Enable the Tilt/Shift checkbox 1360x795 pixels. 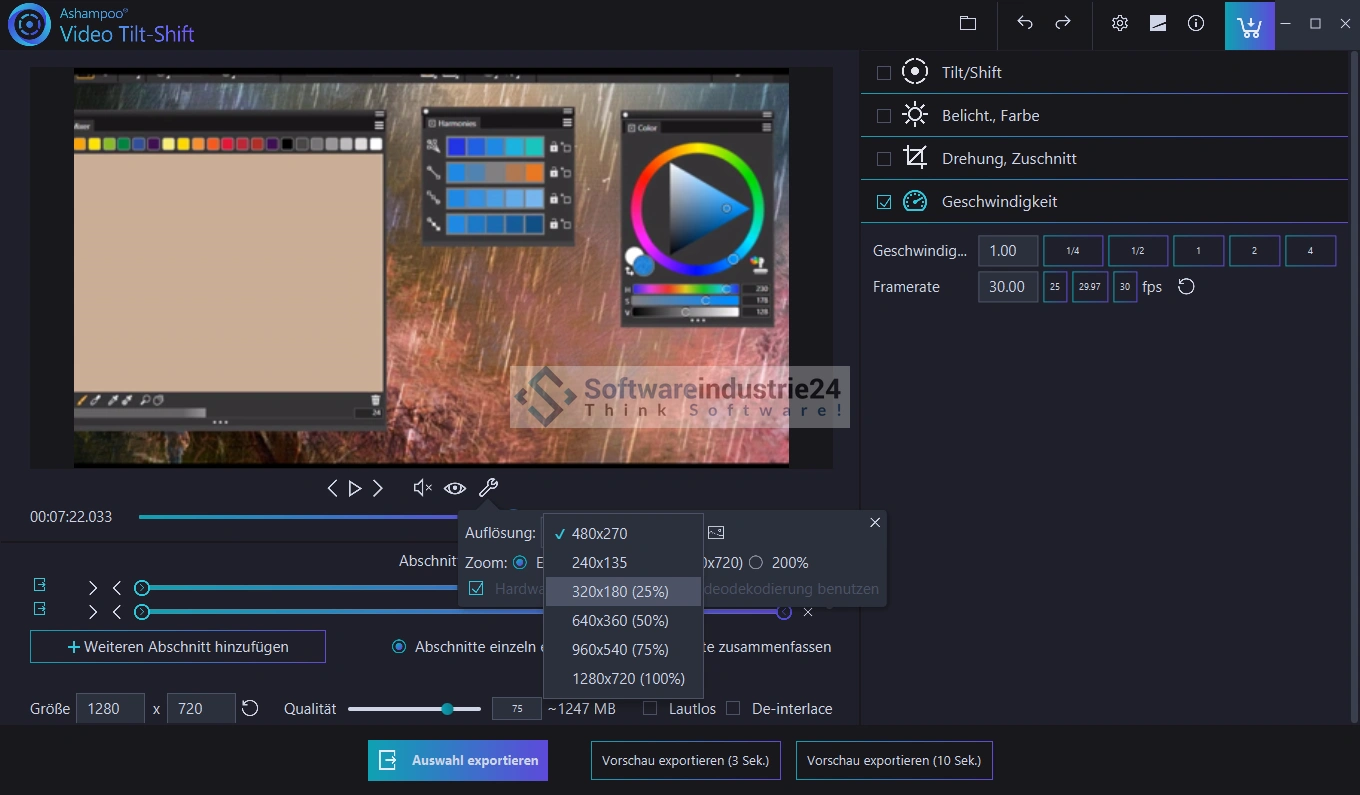pyautogui.click(x=884, y=73)
